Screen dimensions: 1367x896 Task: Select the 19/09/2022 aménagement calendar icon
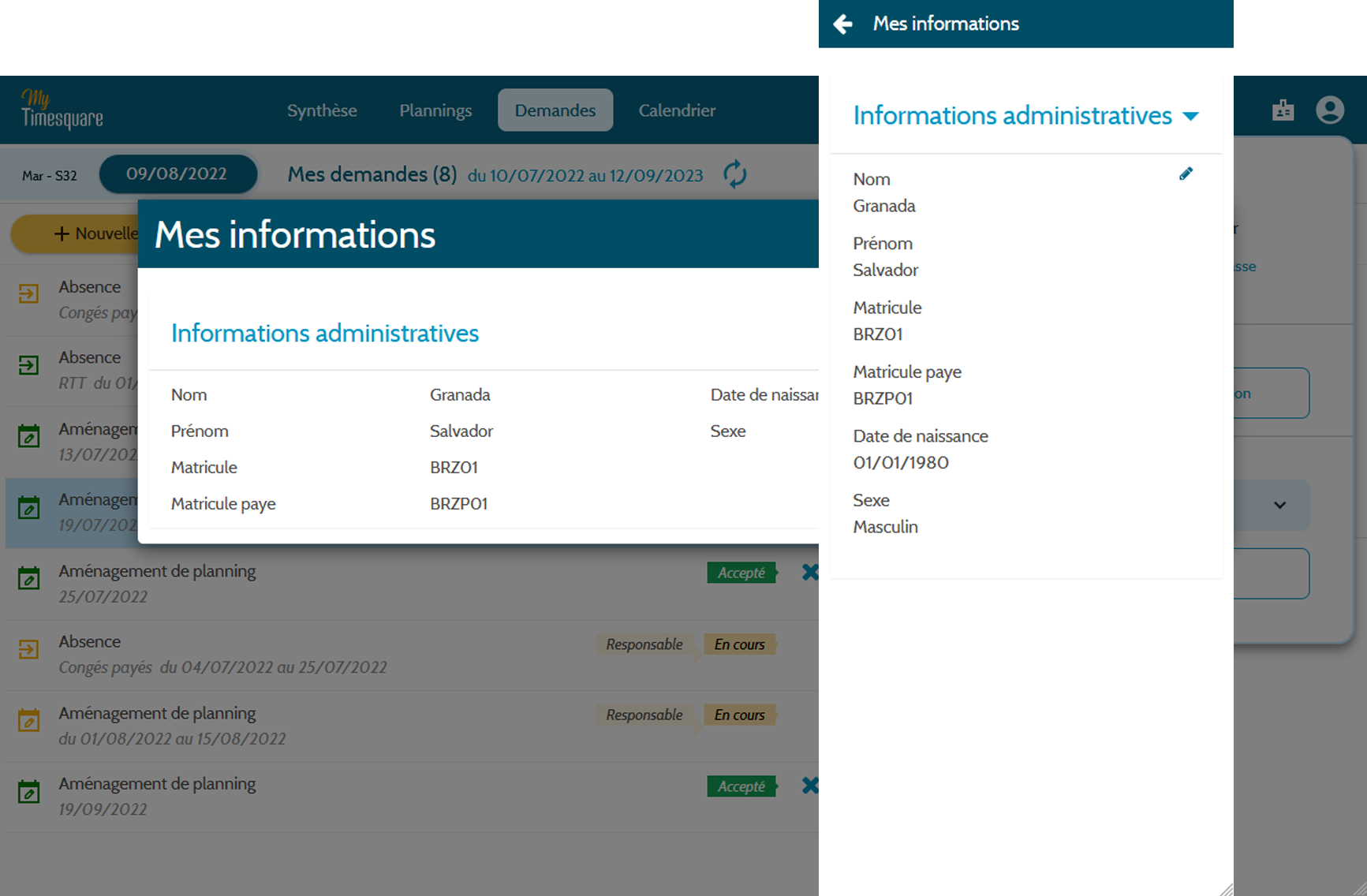click(x=28, y=791)
